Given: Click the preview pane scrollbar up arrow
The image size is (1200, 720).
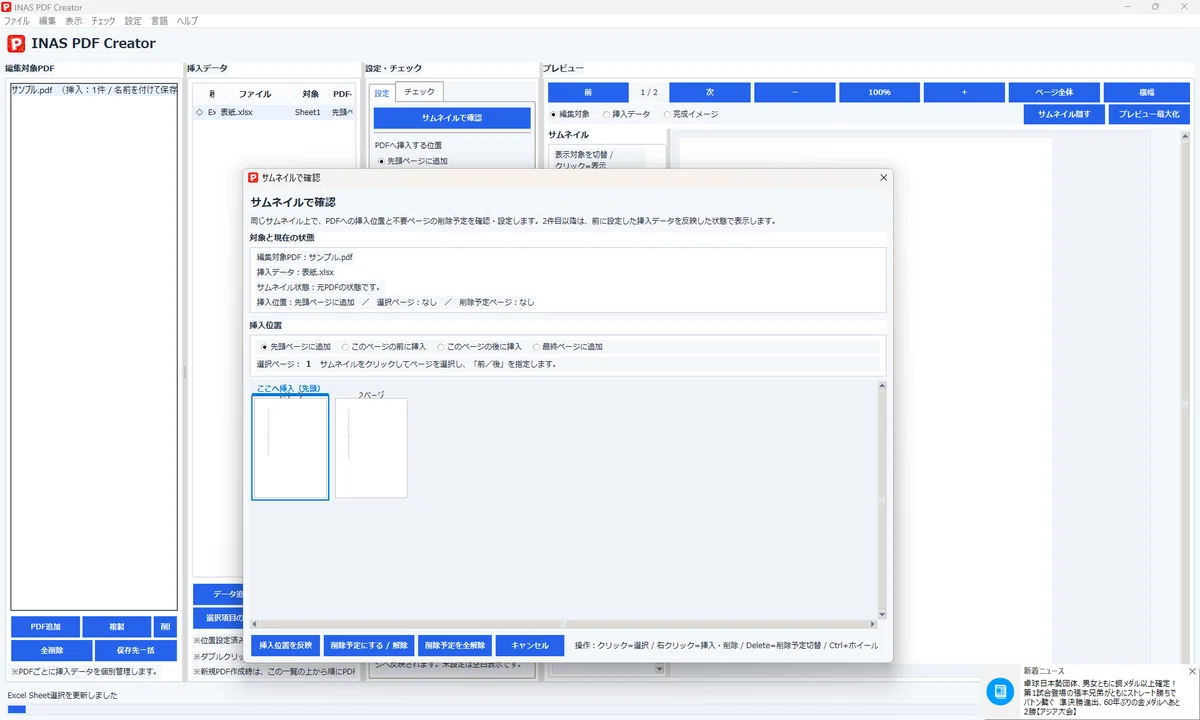Looking at the screenshot, I should (1183, 136).
